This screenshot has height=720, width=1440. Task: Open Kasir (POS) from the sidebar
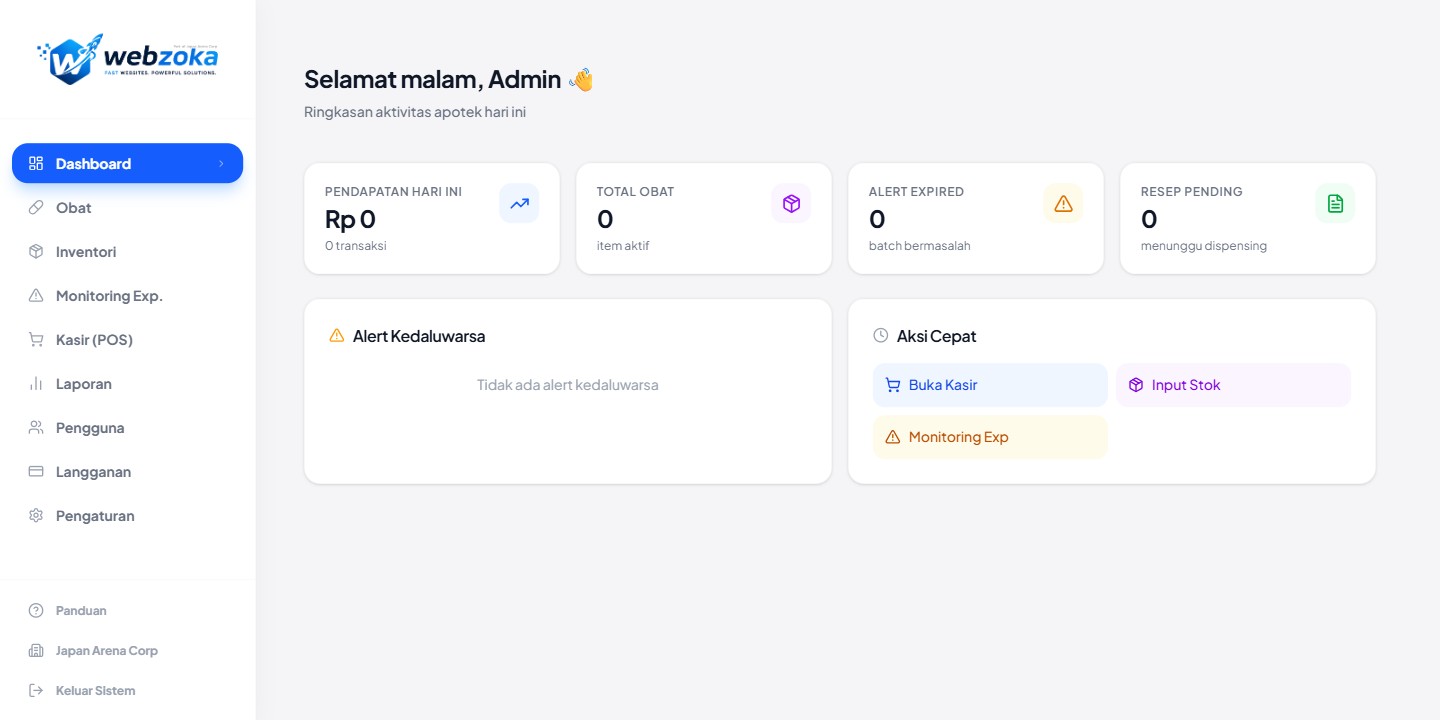pos(127,339)
